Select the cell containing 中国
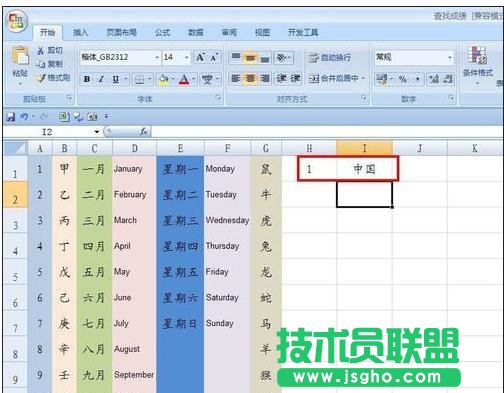This screenshot has width=504, height=393. pos(364,169)
